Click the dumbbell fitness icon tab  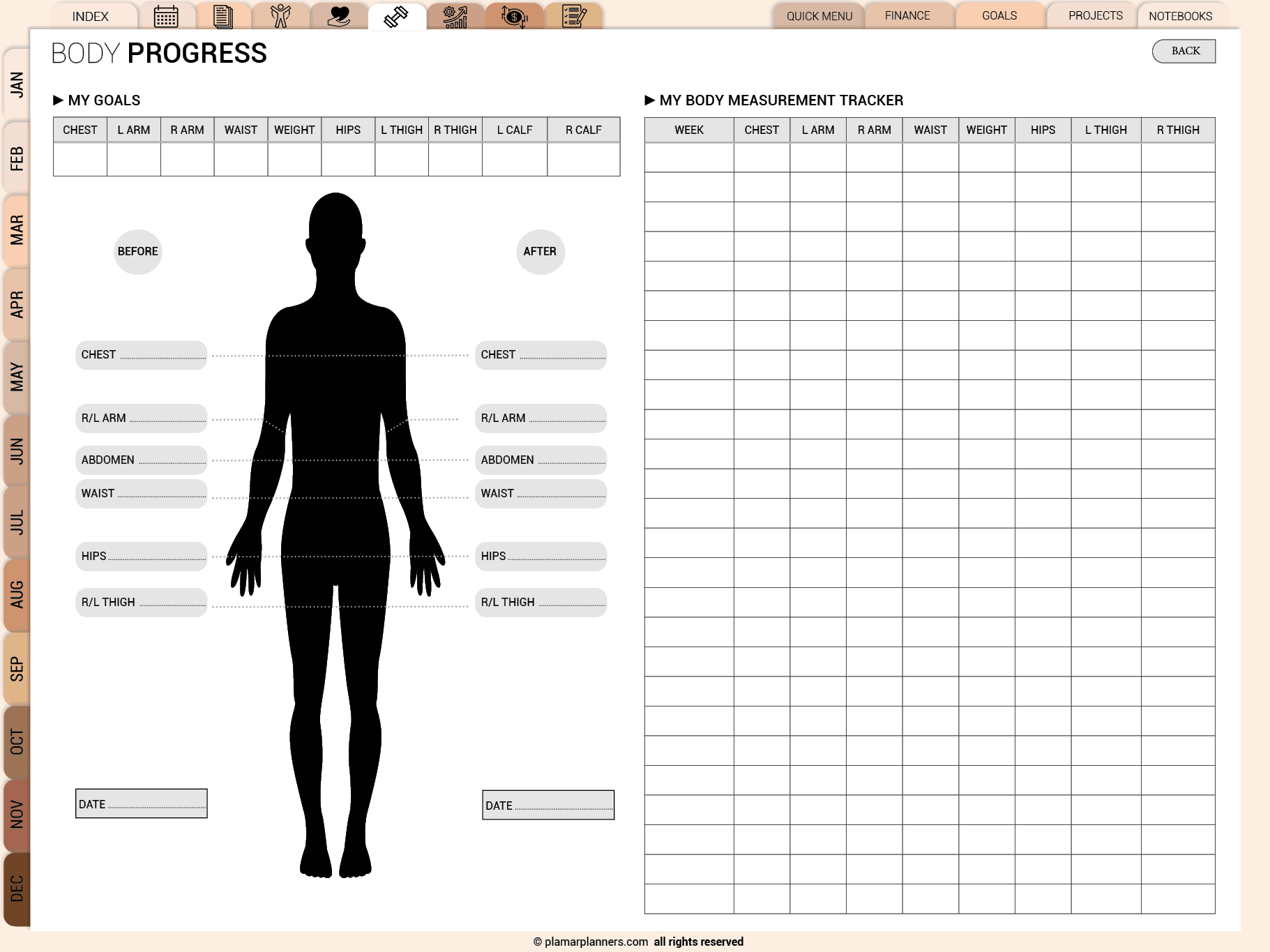click(396, 16)
